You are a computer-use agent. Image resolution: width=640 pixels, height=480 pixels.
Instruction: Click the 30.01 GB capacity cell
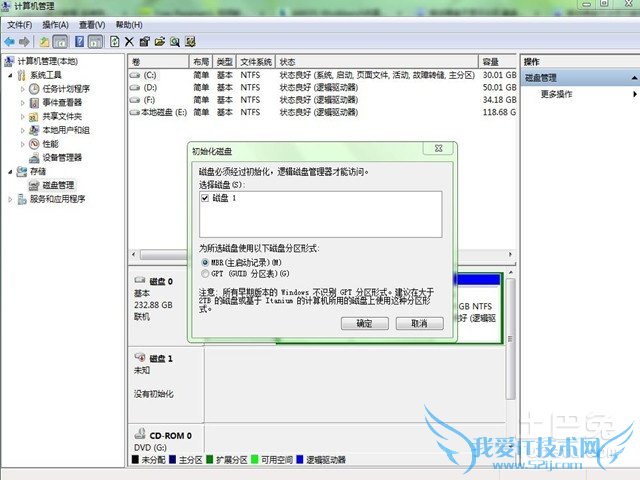pyautogui.click(x=500, y=75)
